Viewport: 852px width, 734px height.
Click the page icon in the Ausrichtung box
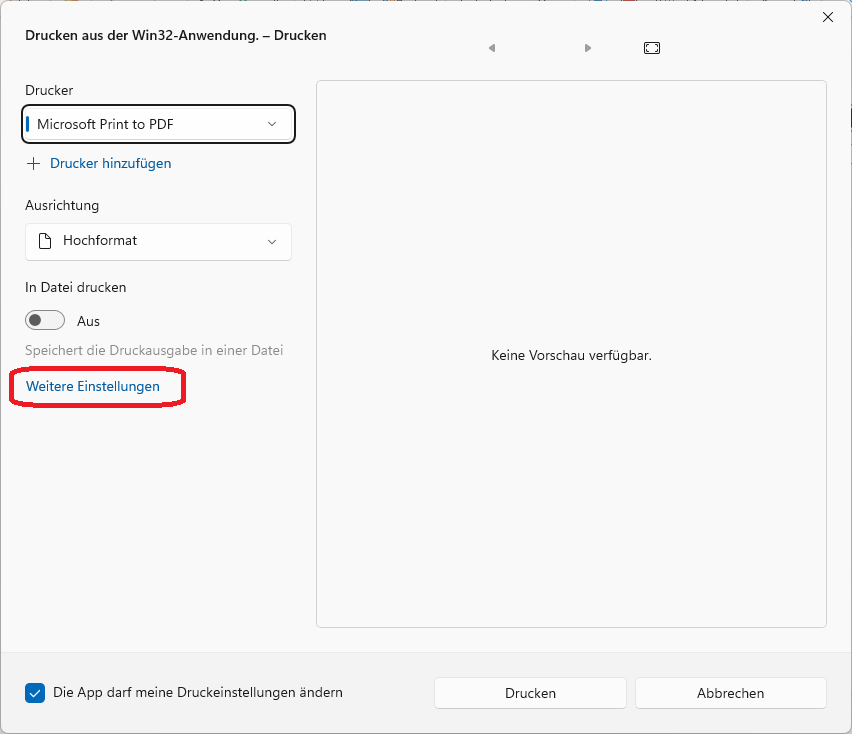[x=44, y=241]
